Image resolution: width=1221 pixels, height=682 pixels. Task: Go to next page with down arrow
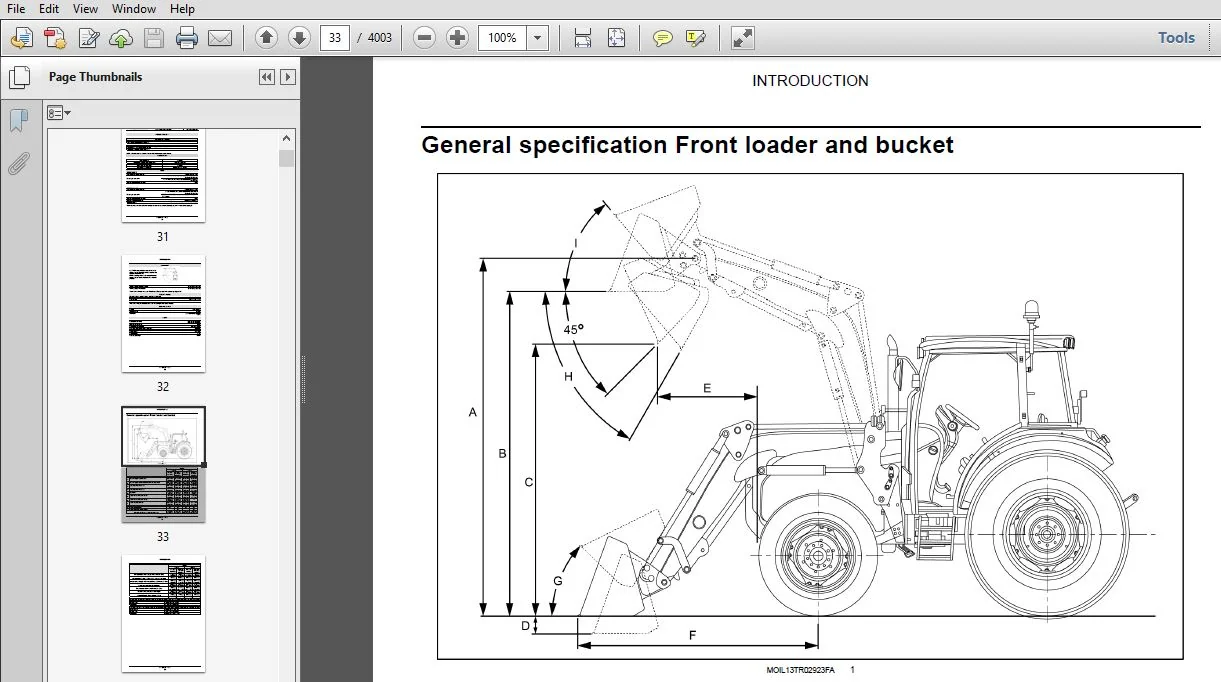point(299,38)
